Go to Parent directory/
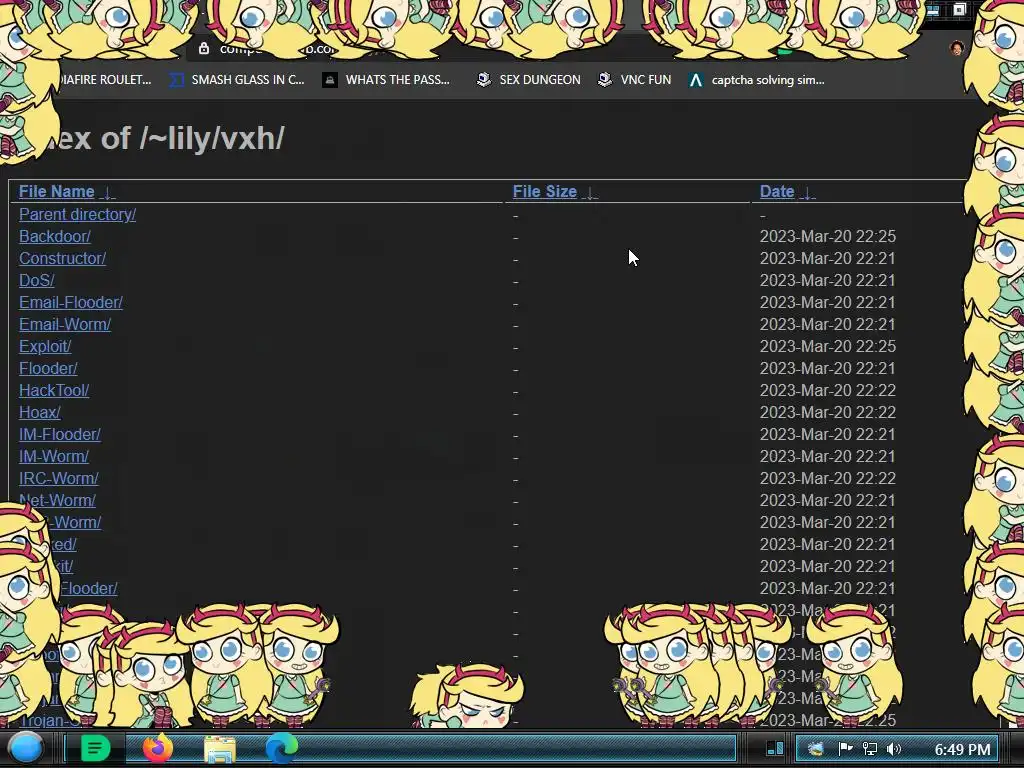Image resolution: width=1024 pixels, height=768 pixels. pos(78,214)
